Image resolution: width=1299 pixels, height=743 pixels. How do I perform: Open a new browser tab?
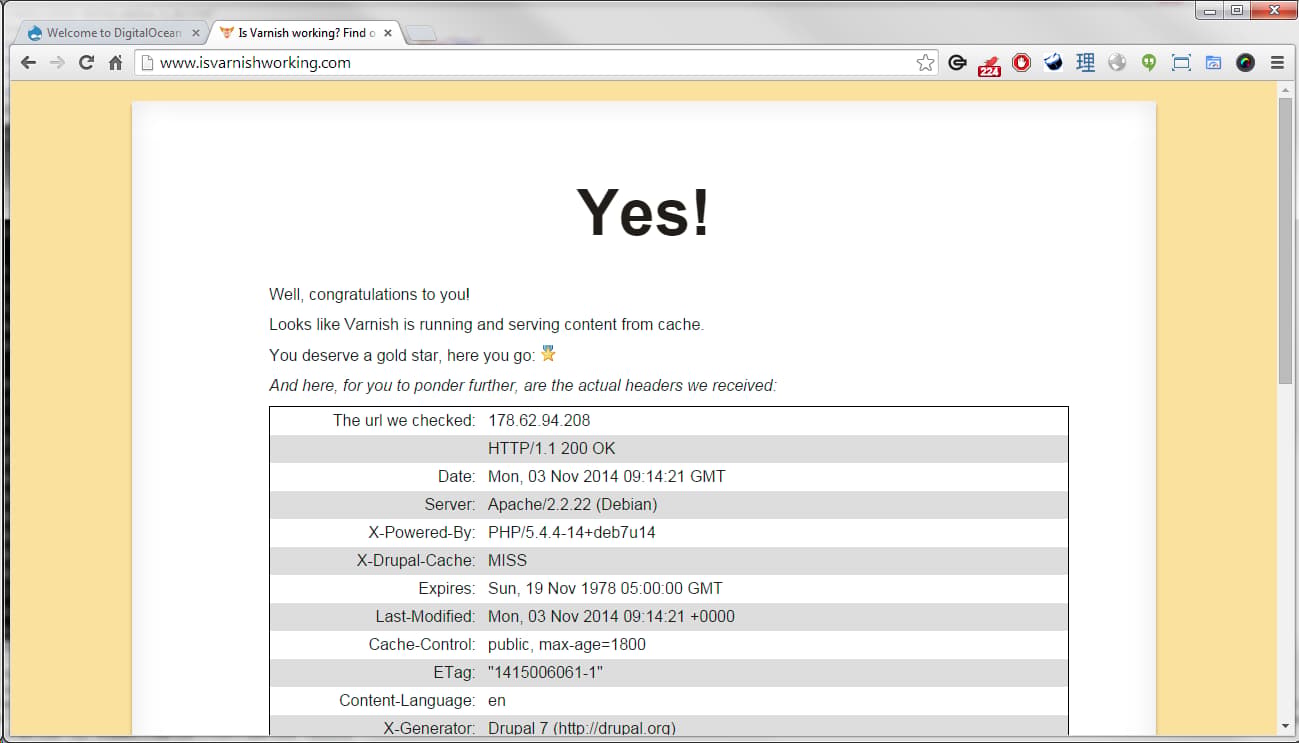pyautogui.click(x=422, y=34)
